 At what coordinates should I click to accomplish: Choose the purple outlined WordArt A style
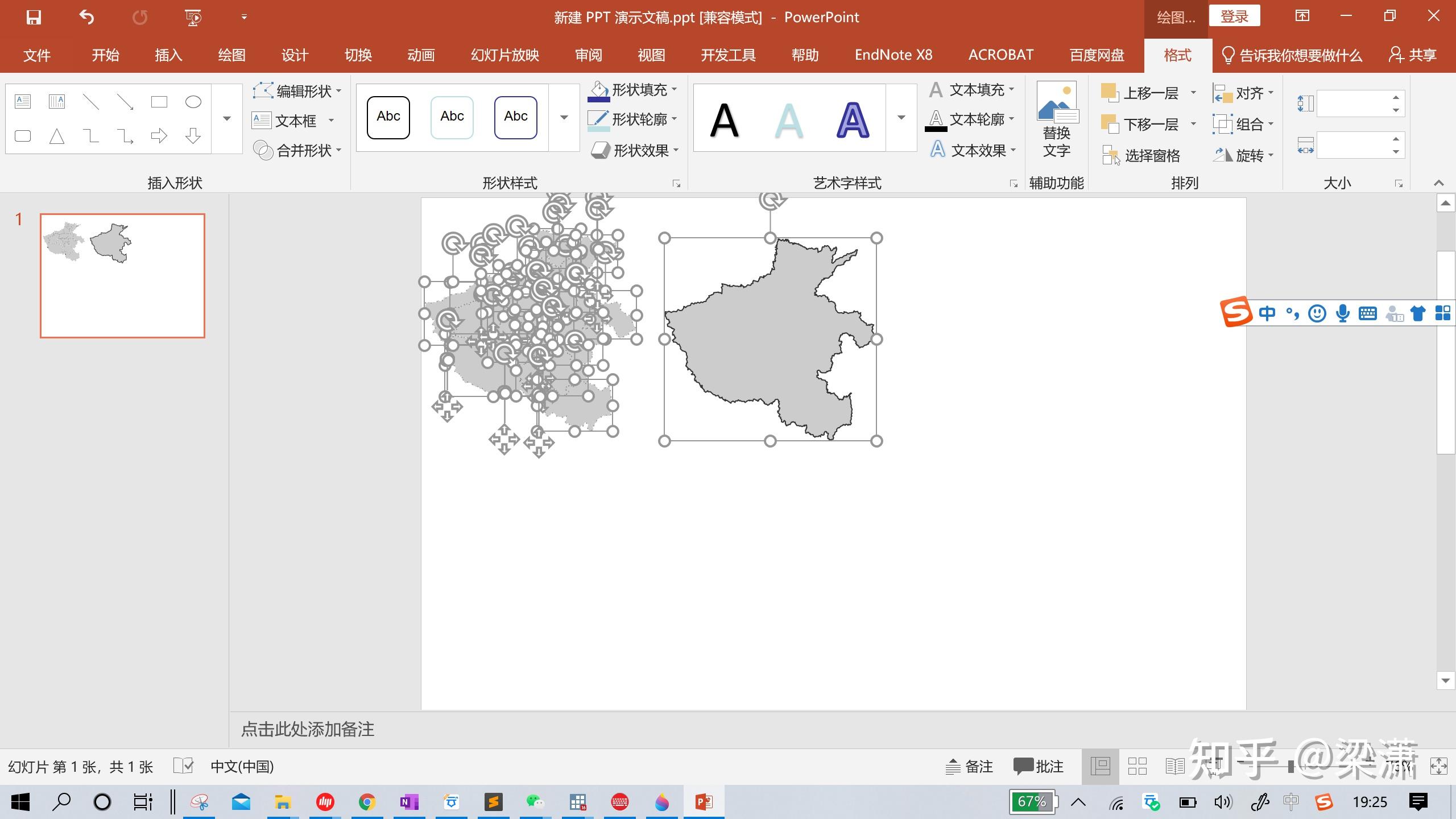click(x=852, y=119)
